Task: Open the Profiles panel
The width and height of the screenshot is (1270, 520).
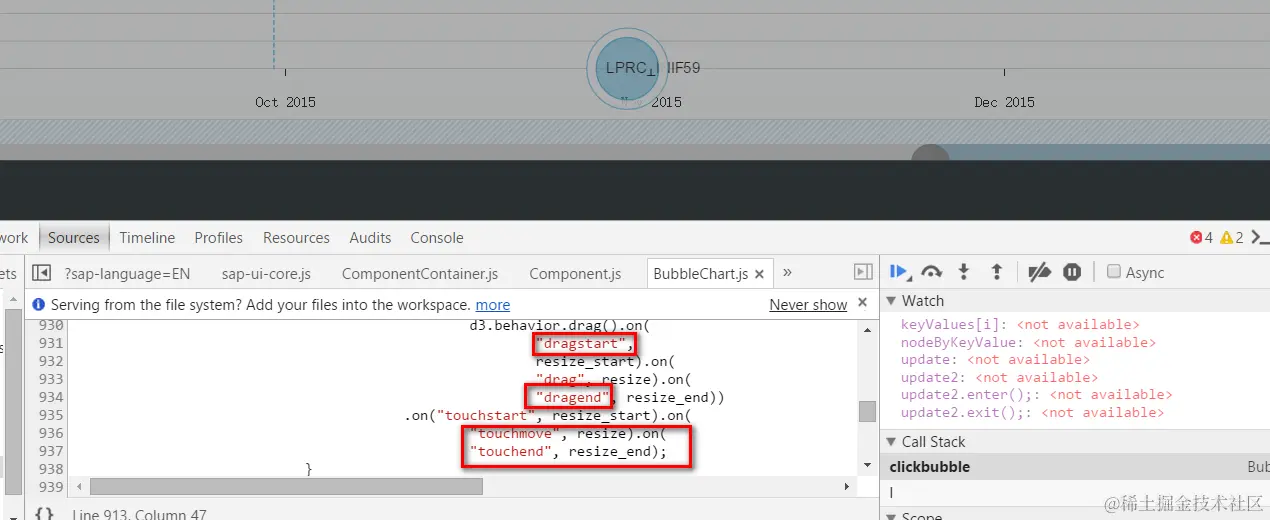Action: 219,238
